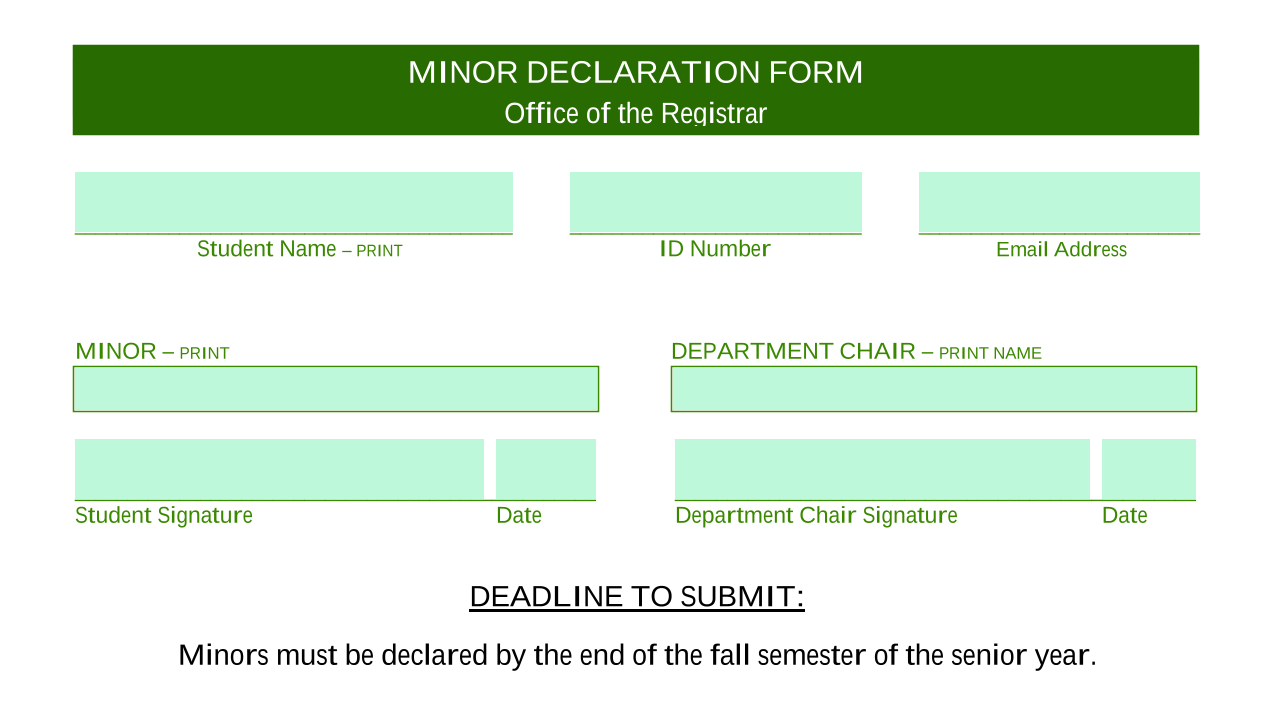This screenshot has width=1275, height=706.
Task: Focus the Email Address field
Action: coord(1059,202)
